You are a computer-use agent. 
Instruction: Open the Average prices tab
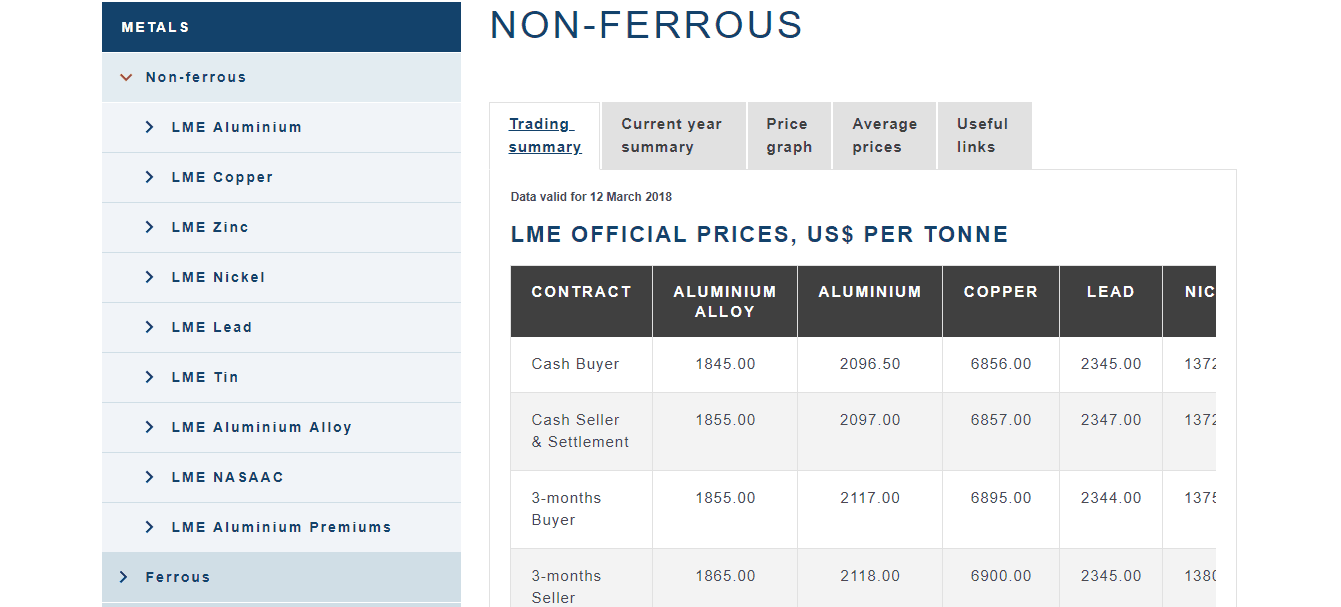(884, 135)
